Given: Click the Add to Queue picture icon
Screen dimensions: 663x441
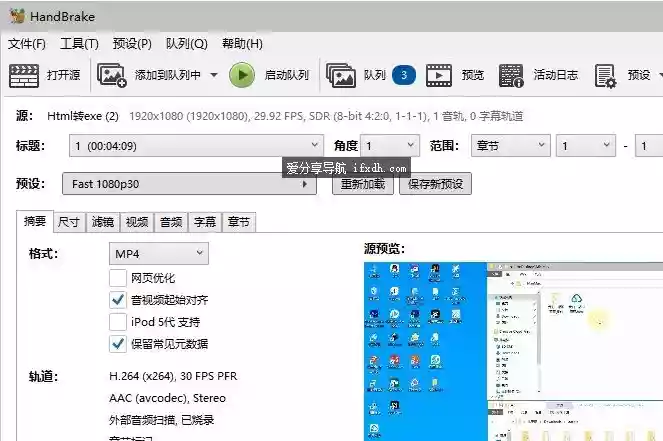Looking at the screenshot, I should 112,75.
